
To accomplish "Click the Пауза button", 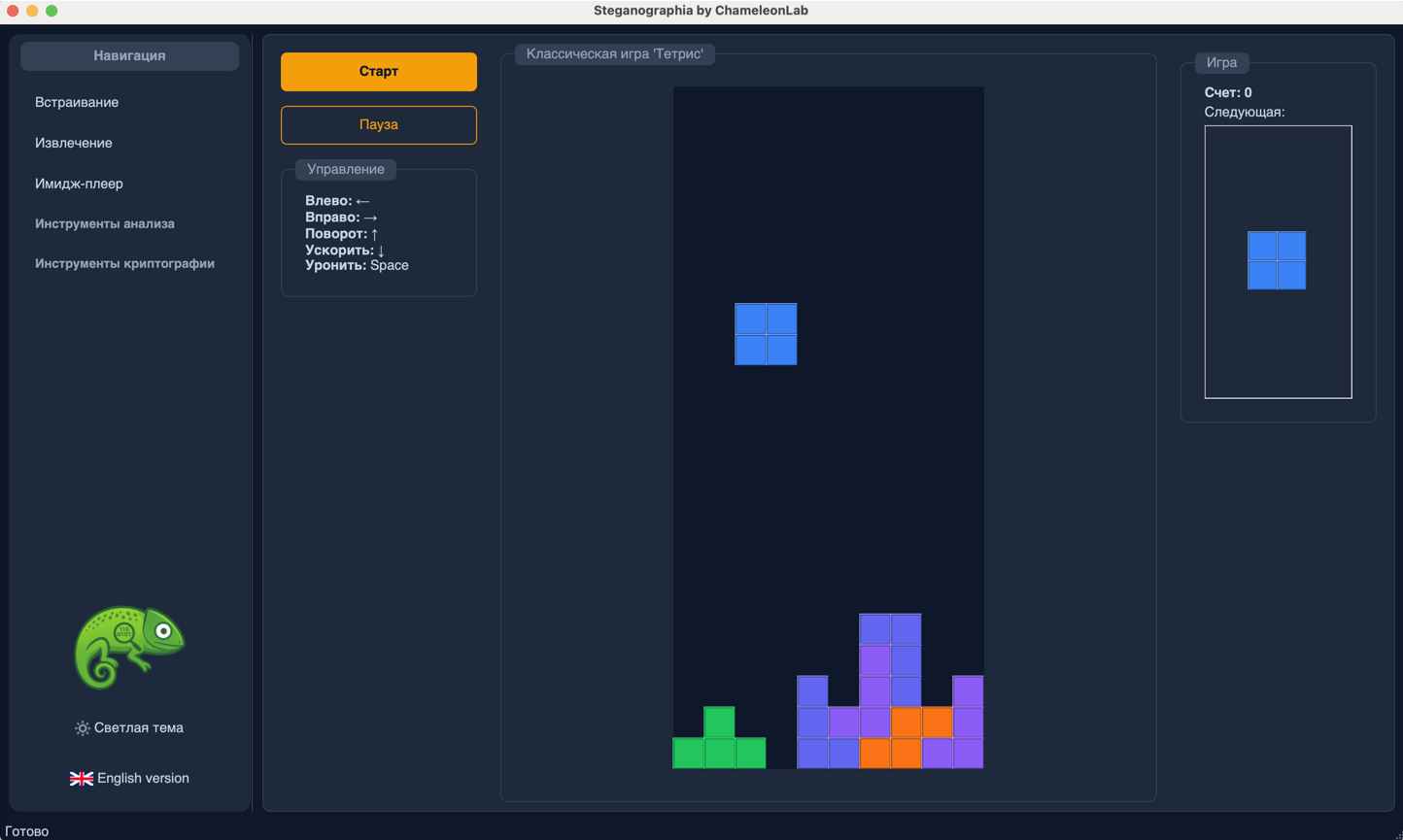I will [379, 125].
